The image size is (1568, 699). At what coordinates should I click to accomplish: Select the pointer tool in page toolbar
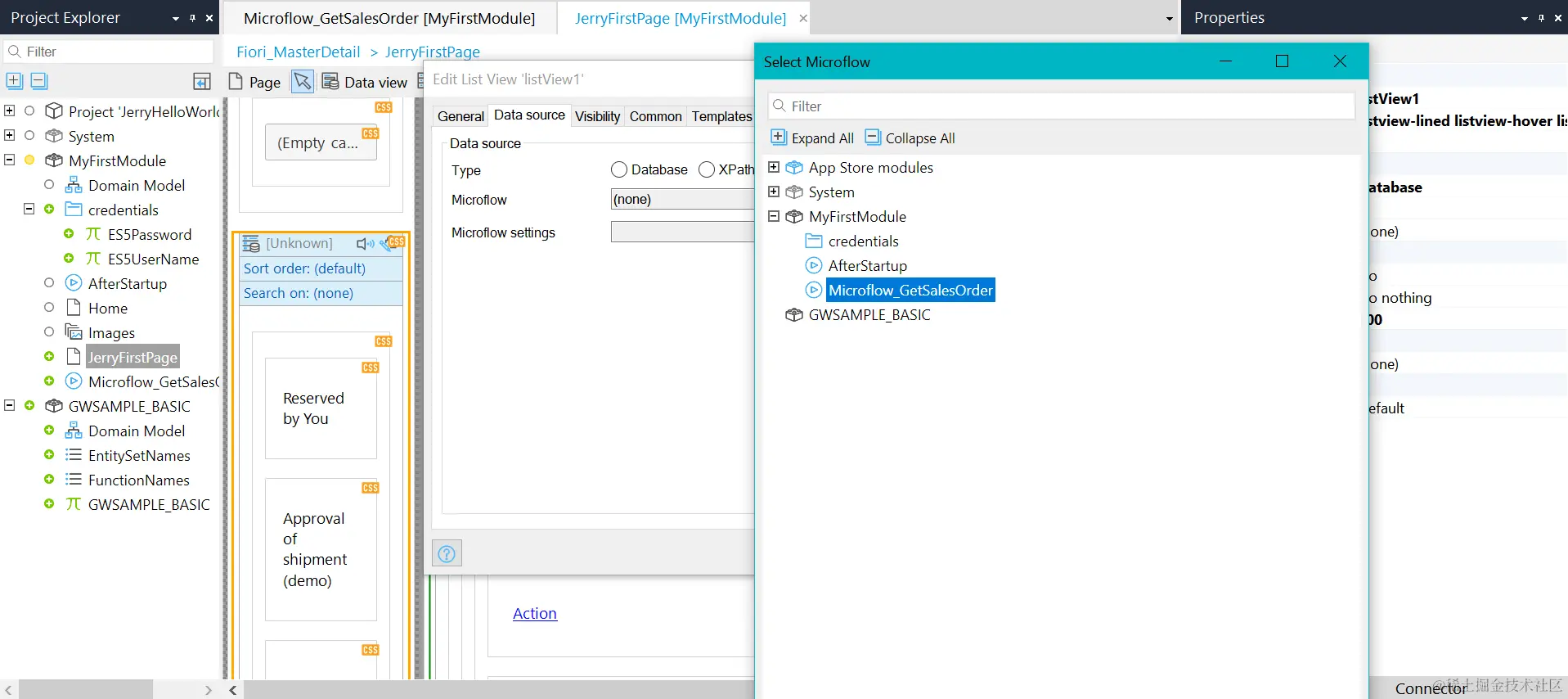point(303,81)
